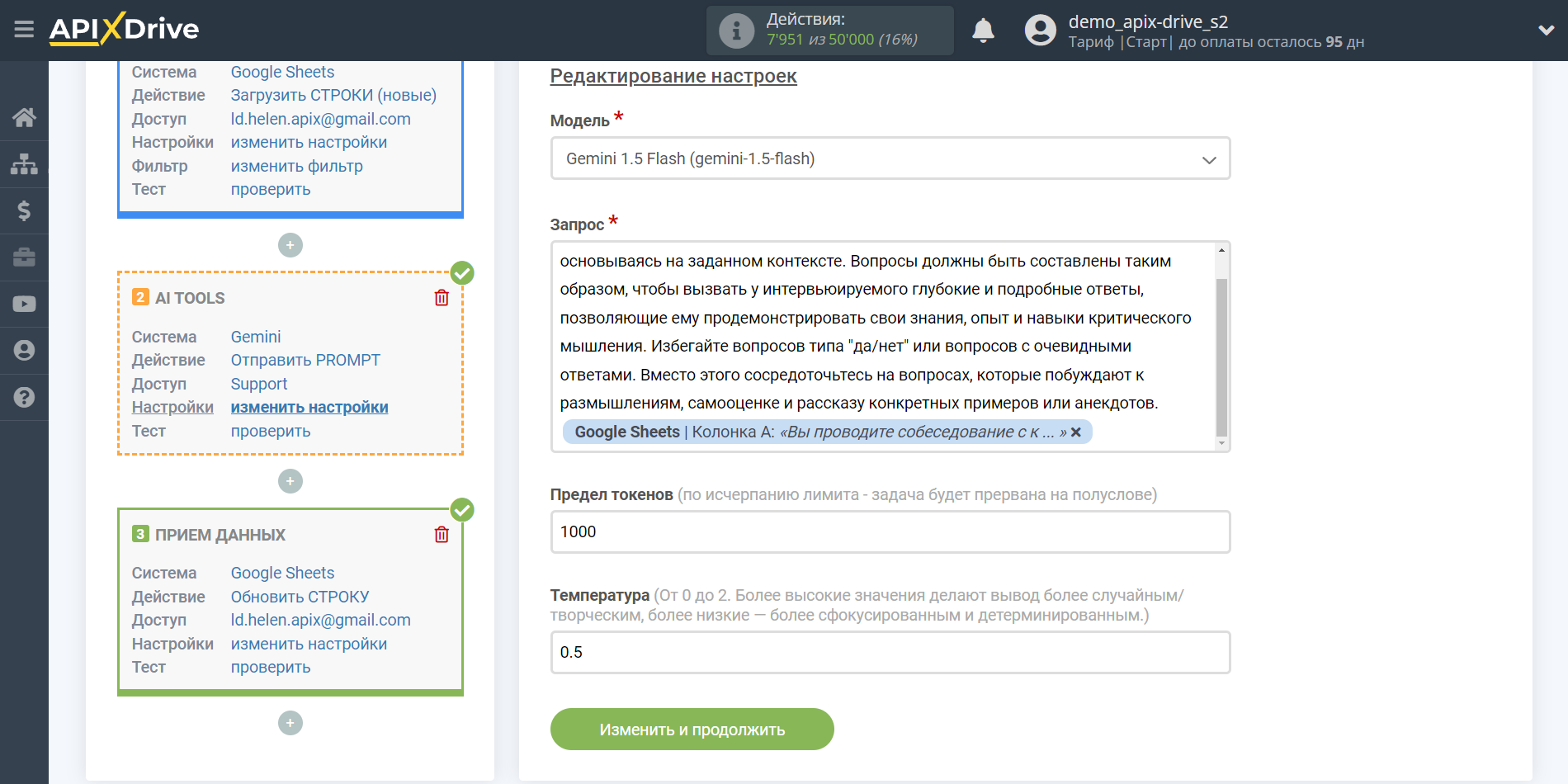The height and width of the screenshot is (784, 1568).
Task: Click the actions info icon
Action: pyautogui.click(x=736, y=31)
